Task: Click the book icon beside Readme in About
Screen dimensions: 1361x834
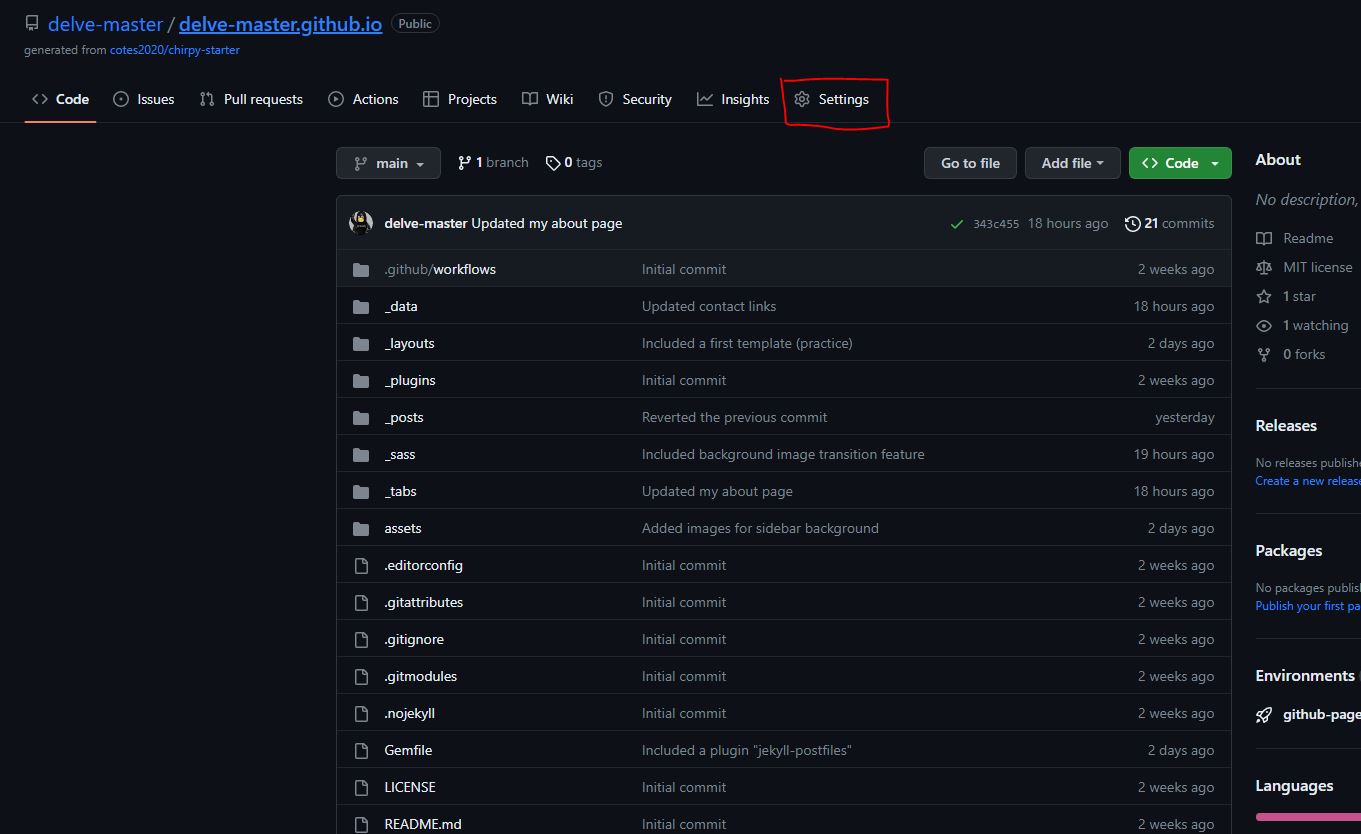Action: [x=1264, y=238]
